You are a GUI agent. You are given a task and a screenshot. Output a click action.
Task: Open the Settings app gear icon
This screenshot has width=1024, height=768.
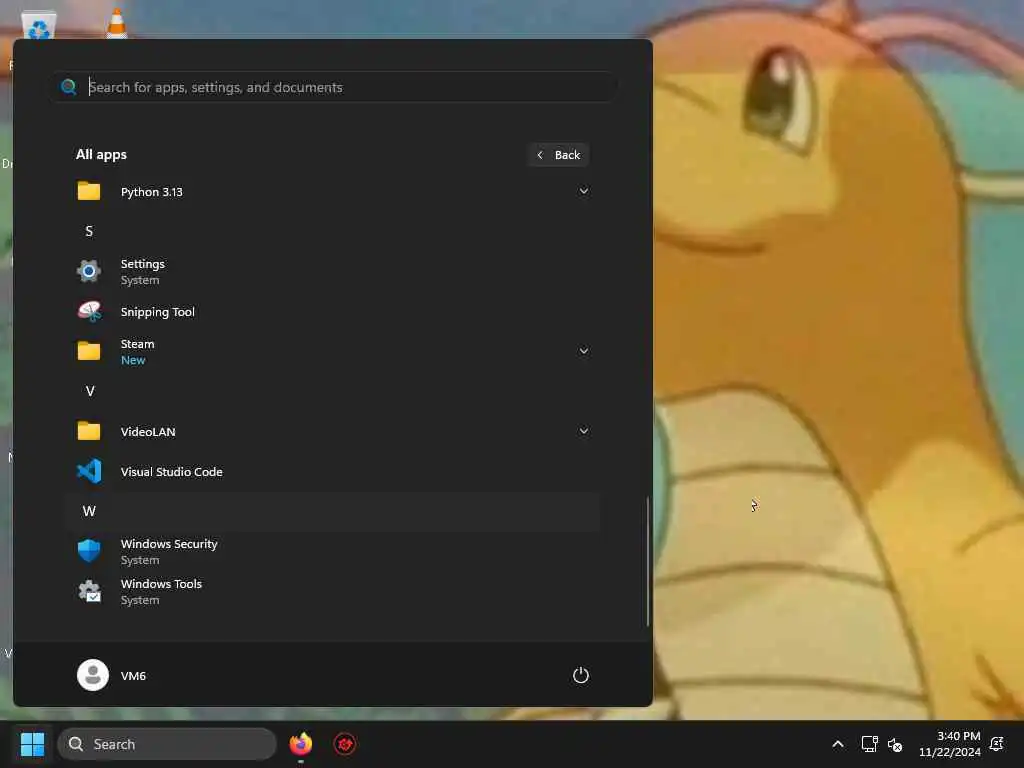89,270
